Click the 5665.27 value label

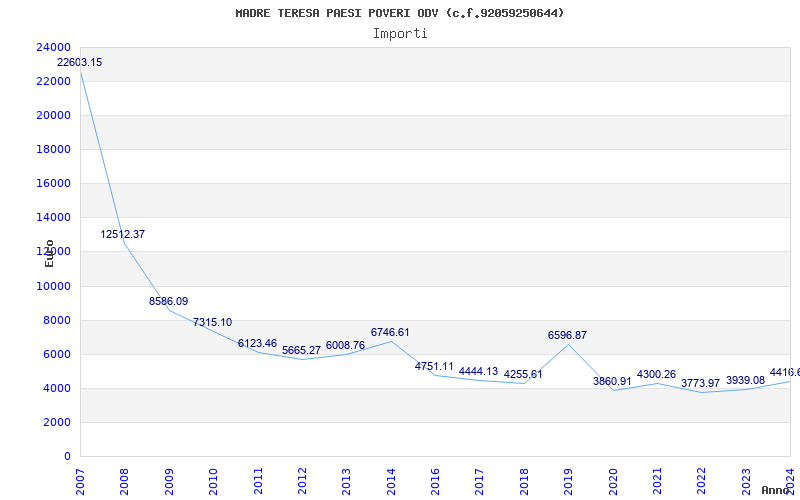302,350
